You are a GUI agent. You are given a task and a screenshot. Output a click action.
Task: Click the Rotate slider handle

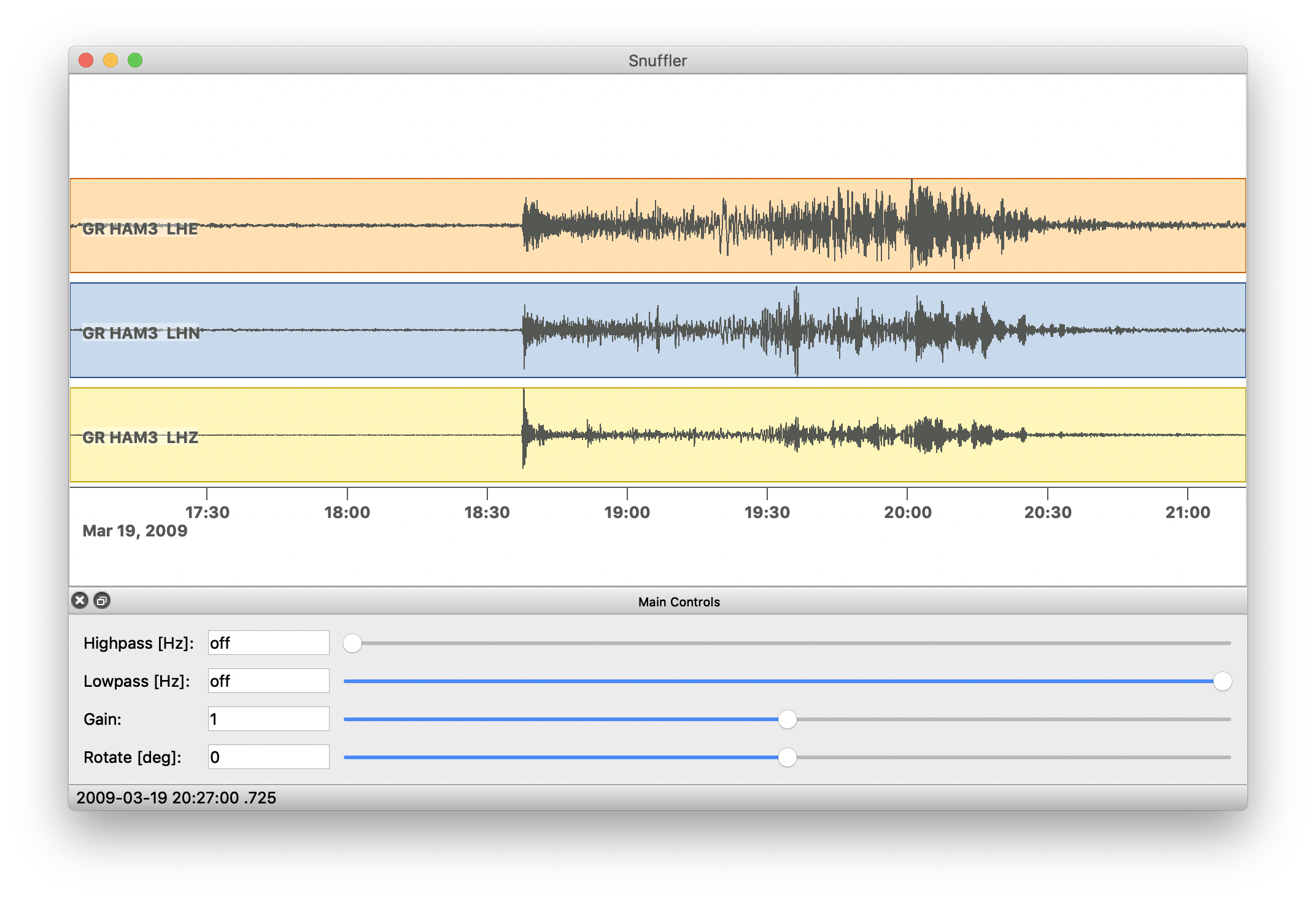point(788,757)
